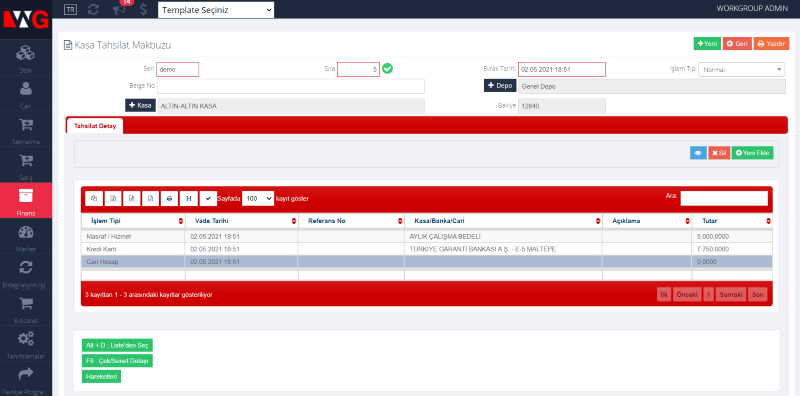
Task: Click the Belge No input field
Action: coord(291,86)
